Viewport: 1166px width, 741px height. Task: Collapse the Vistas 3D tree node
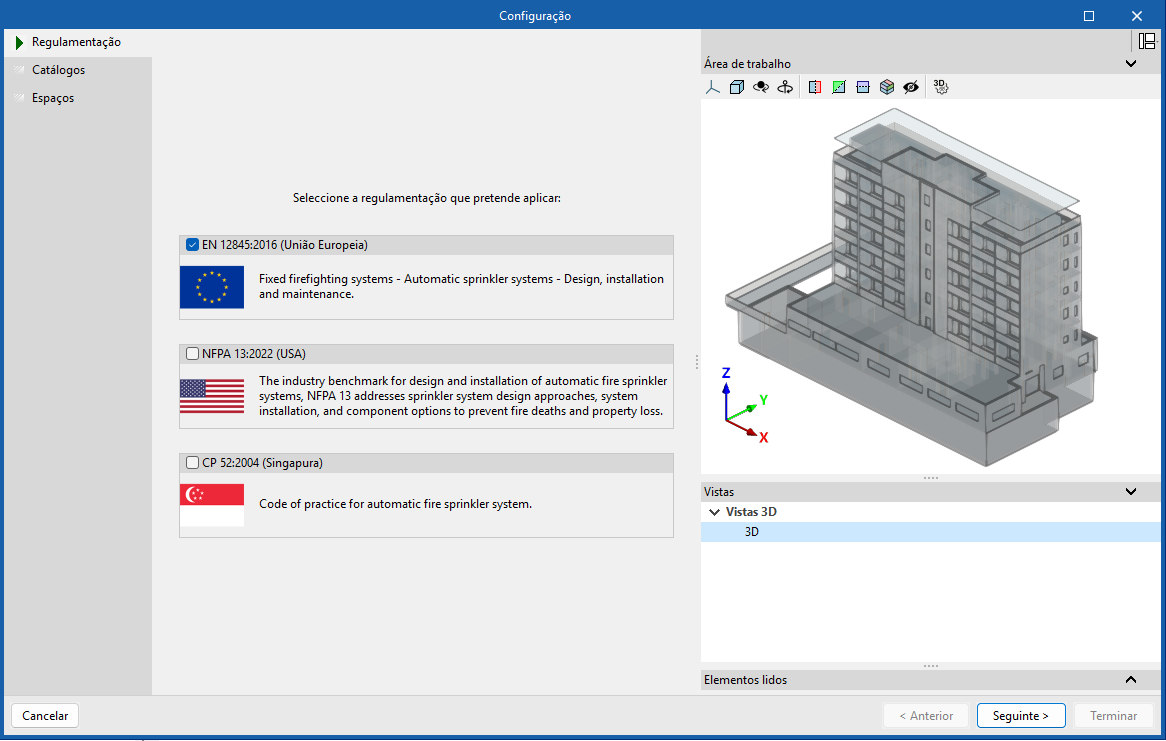click(x=714, y=512)
